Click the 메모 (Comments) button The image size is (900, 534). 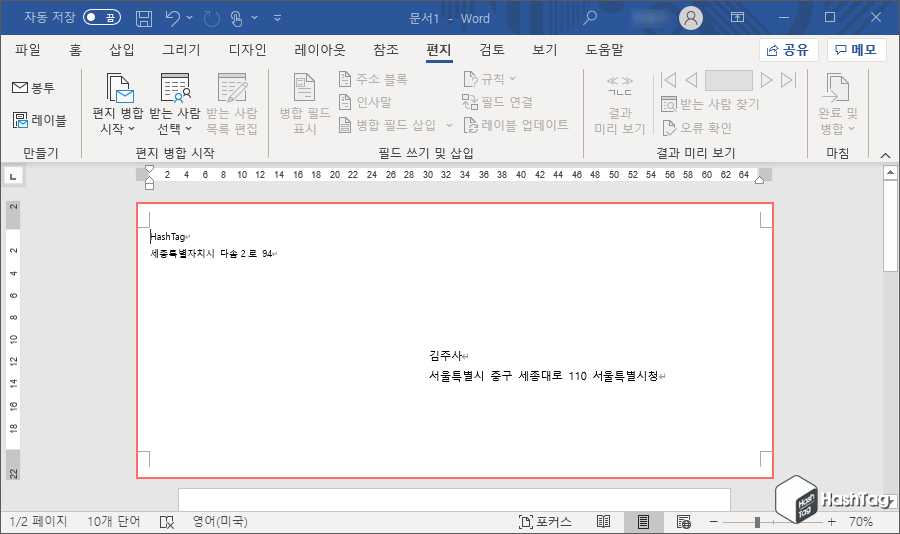(856, 50)
